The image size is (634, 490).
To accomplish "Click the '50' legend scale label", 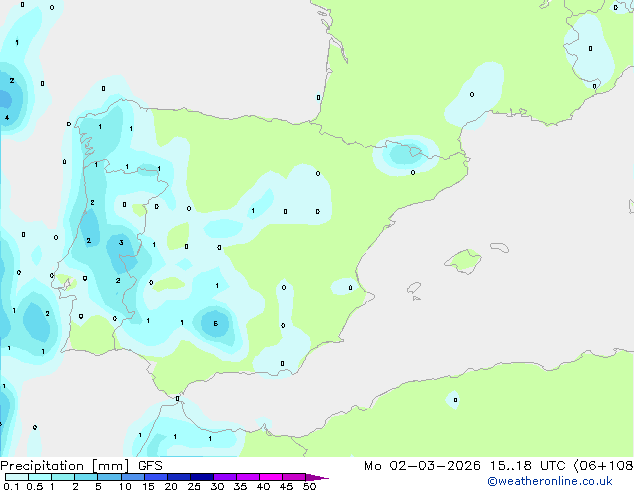I will pos(309,486).
